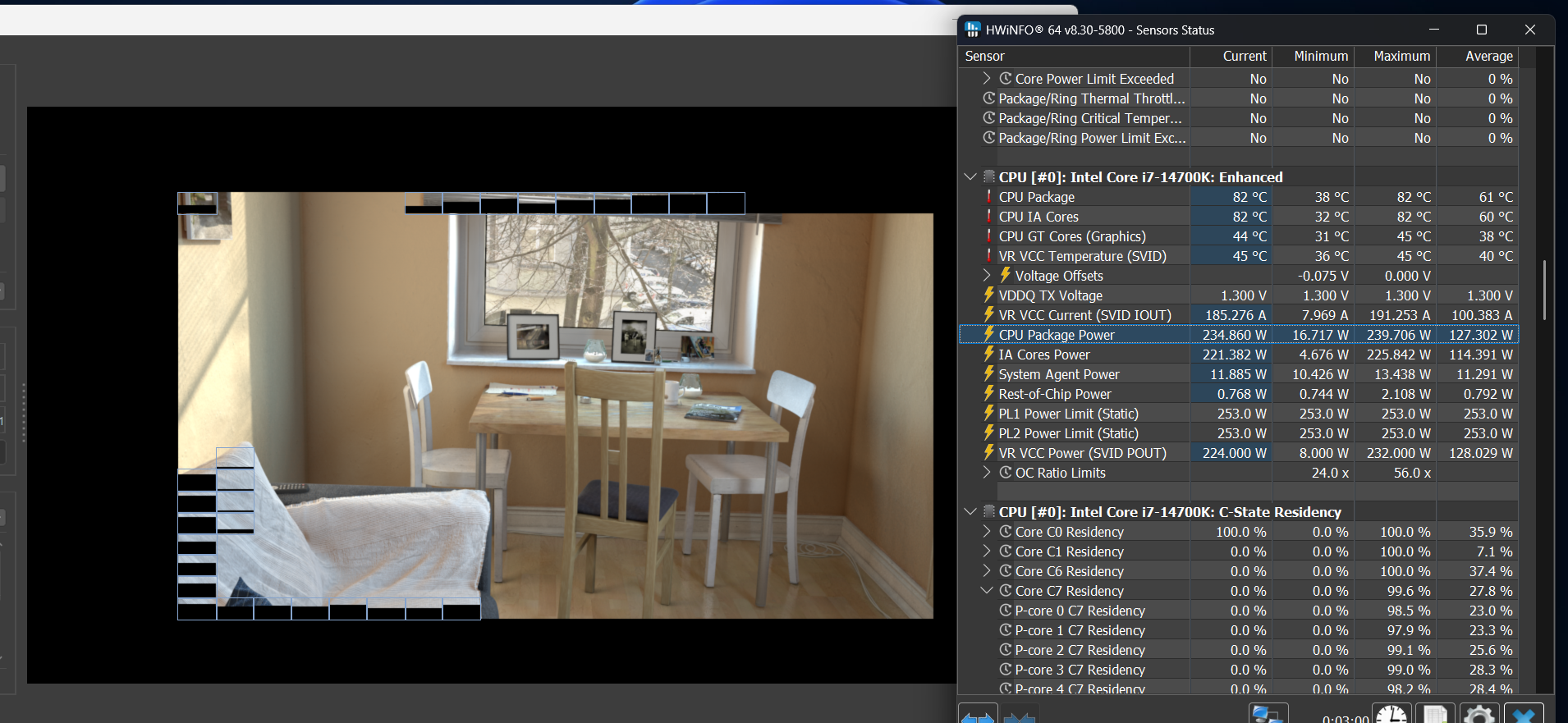Open the network/remote monitoring icon in HWiNFO

(x=1268, y=715)
